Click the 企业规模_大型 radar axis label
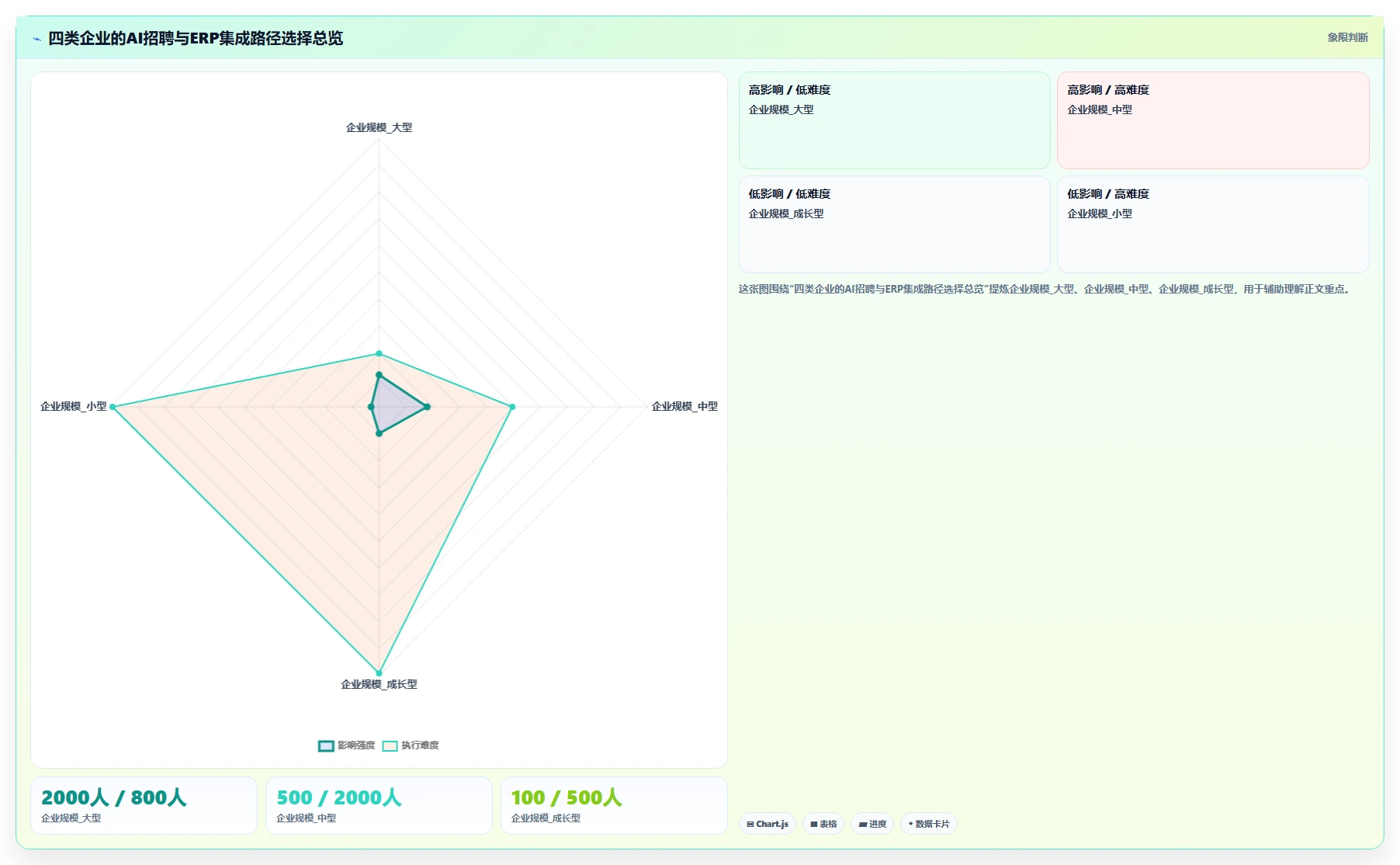The image size is (1400, 865). click(379, 127)
